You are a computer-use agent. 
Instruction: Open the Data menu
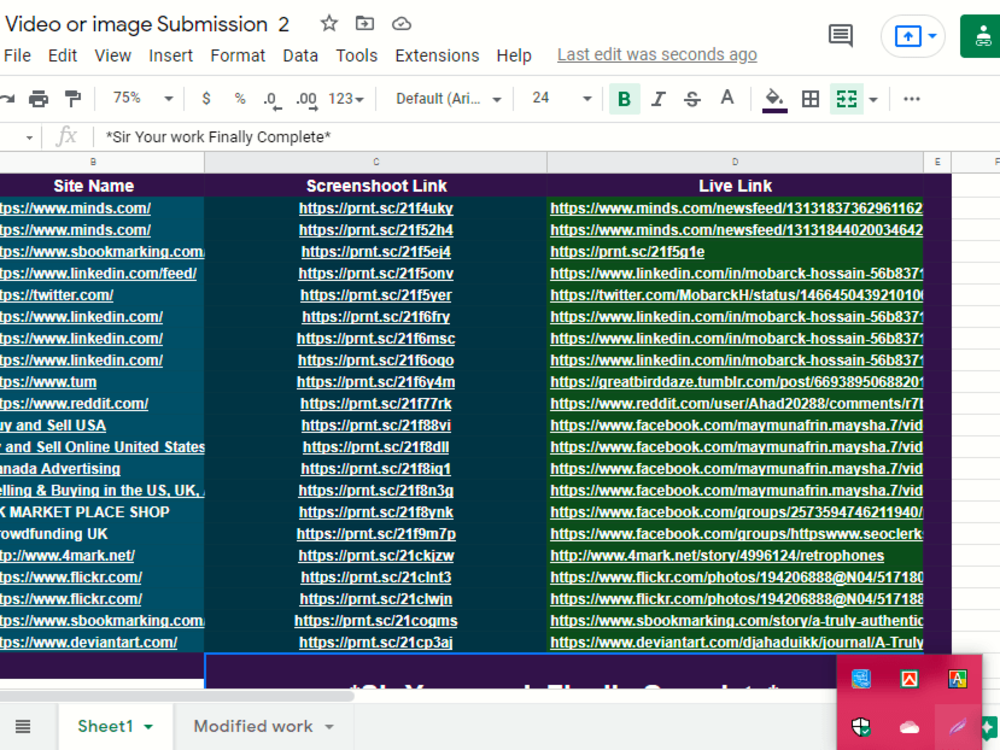[300, 56]
